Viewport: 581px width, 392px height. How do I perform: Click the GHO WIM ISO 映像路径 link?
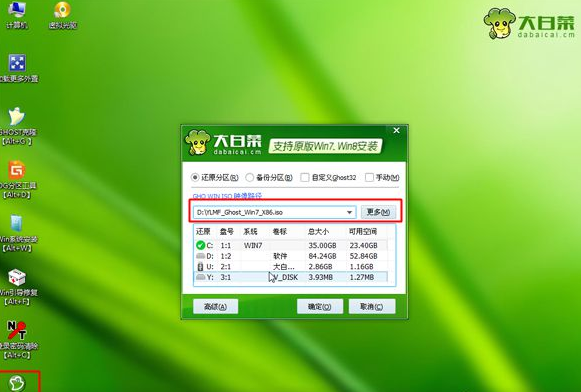[x=227, y=196]
